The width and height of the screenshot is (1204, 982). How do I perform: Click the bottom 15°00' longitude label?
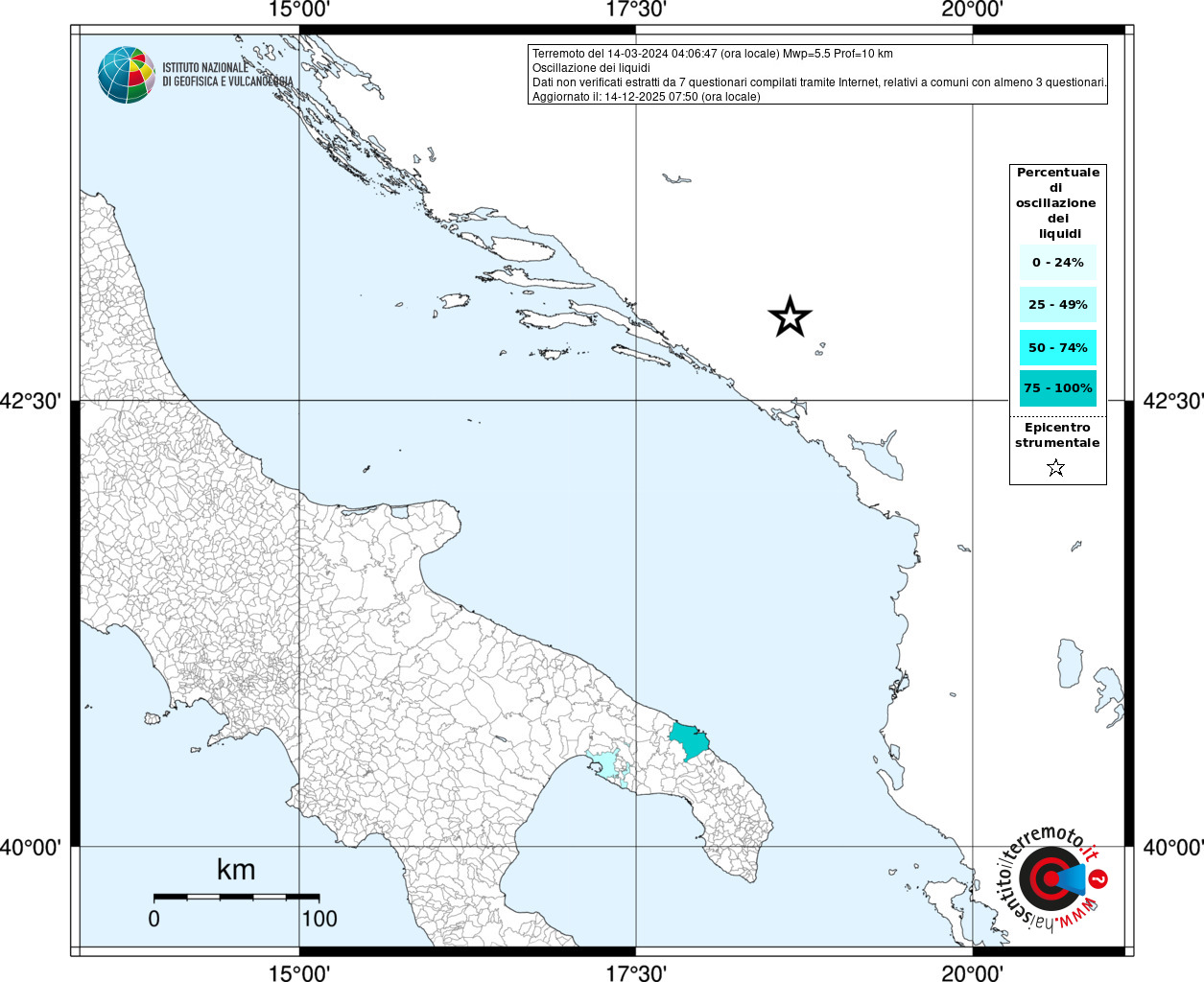(x=299, y=972)
